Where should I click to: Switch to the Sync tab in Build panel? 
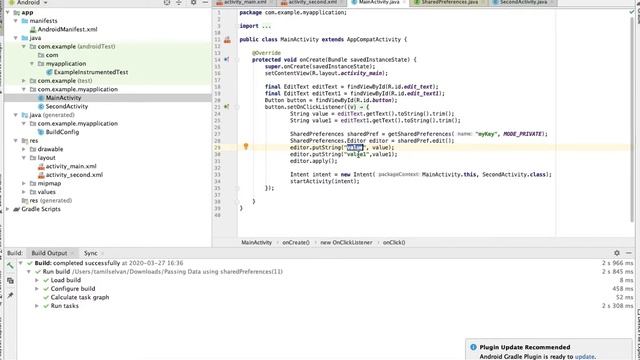click(x=91, y=253)
